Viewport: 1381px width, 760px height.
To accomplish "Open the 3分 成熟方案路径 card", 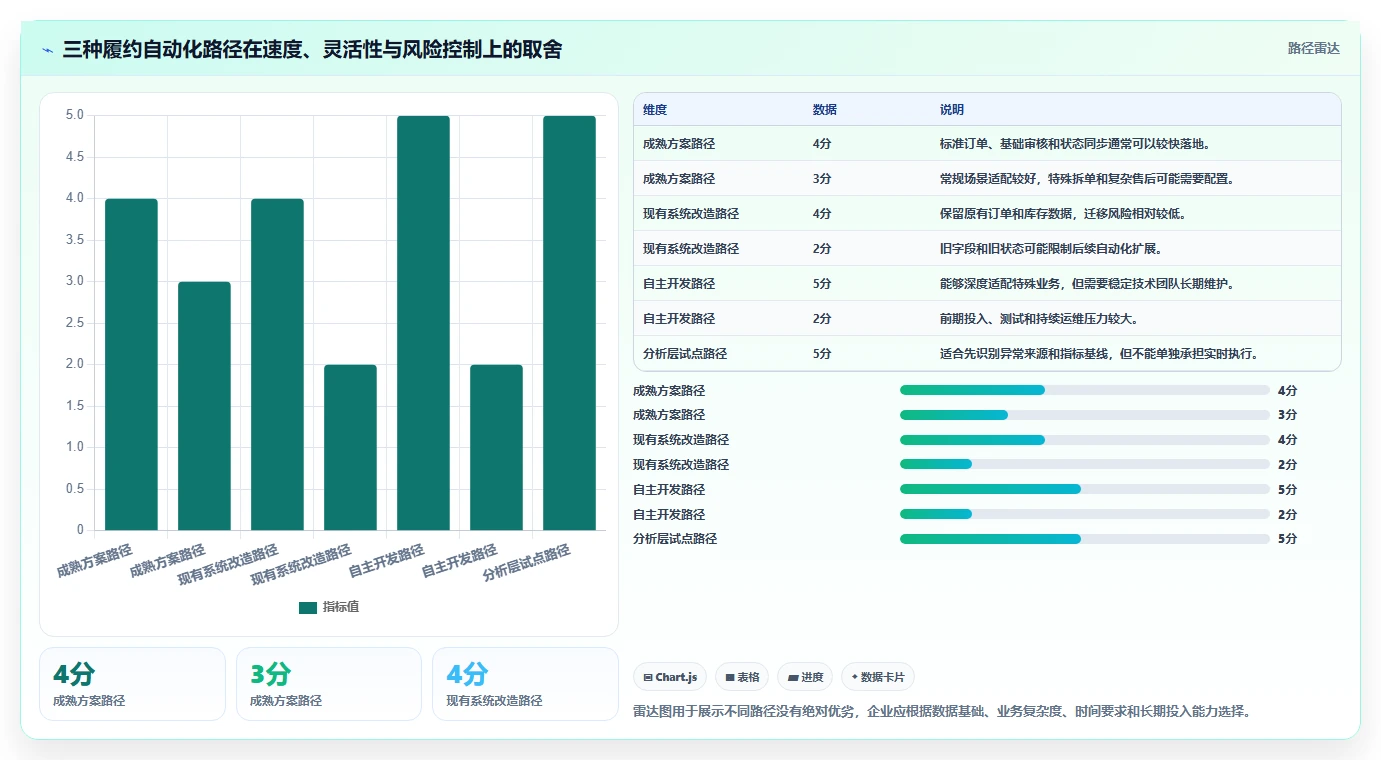I will 329,684.
